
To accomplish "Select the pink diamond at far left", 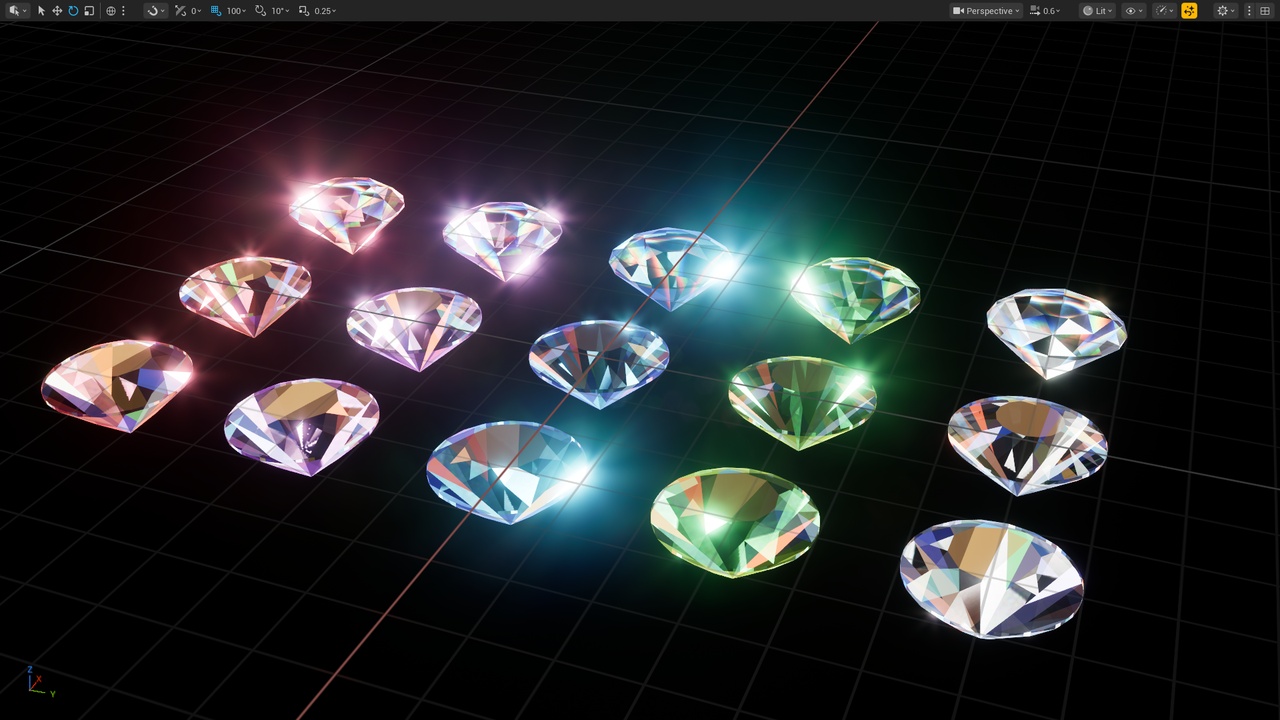I will (x=117, y=385).
